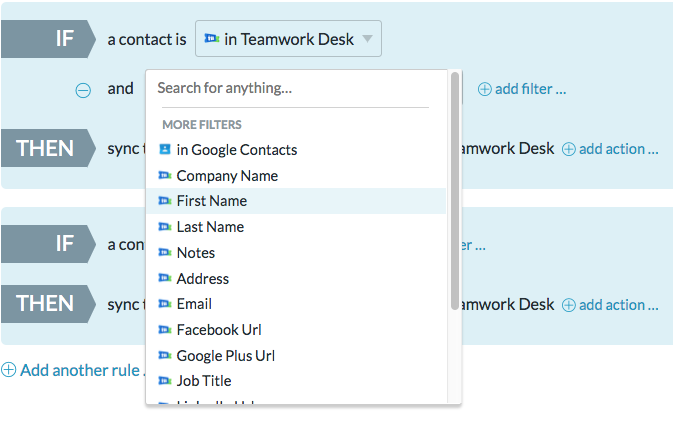Select the 'Address' filter
Viewport: 673px width, 421px height.
[x=296, y=279]
